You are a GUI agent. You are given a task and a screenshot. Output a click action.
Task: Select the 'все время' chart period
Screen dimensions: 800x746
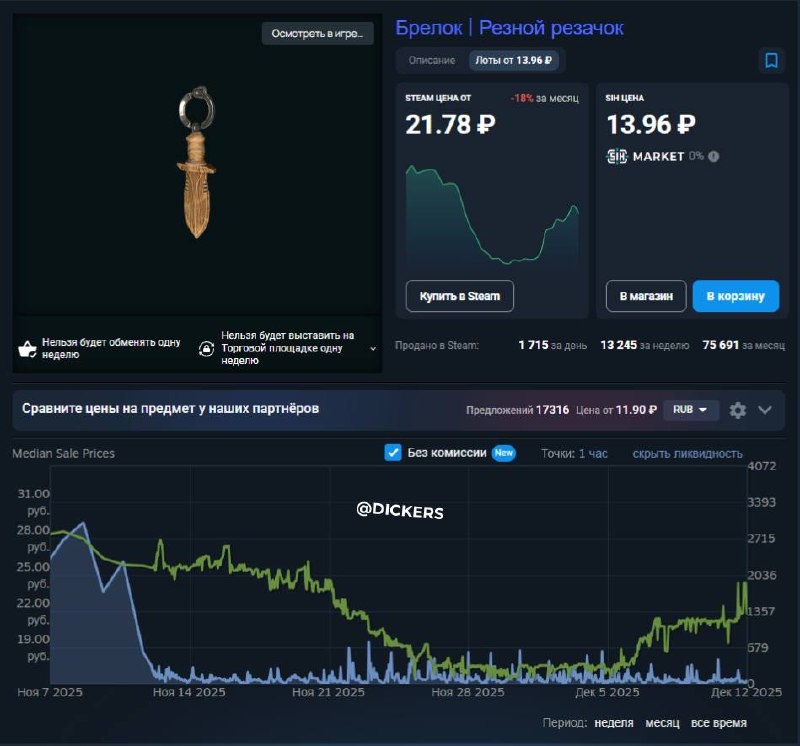point(718,723)
